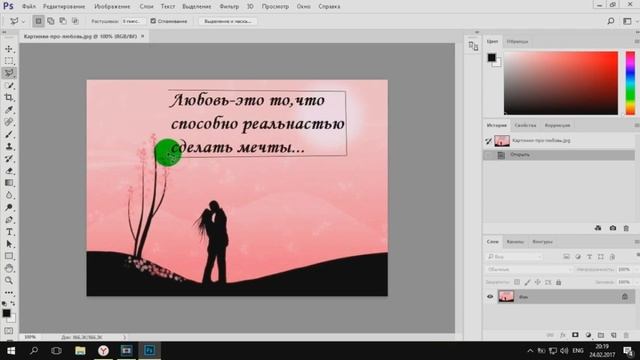The height and width of the screenshot is (360, 640).
Task: Toggle Lock Transparent Pixels in Layers panel
Action: tap(517, 282)
